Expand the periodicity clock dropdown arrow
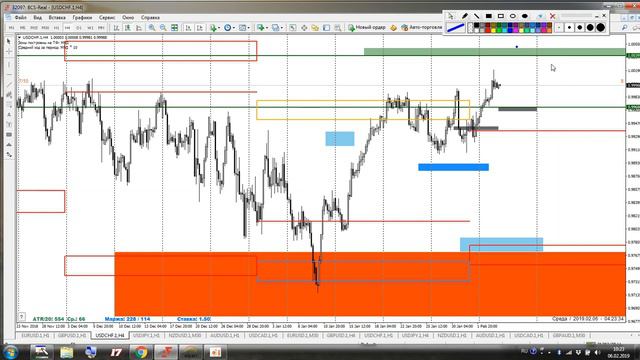Screen dimensions: 640x360 click(x=233, y=28)
